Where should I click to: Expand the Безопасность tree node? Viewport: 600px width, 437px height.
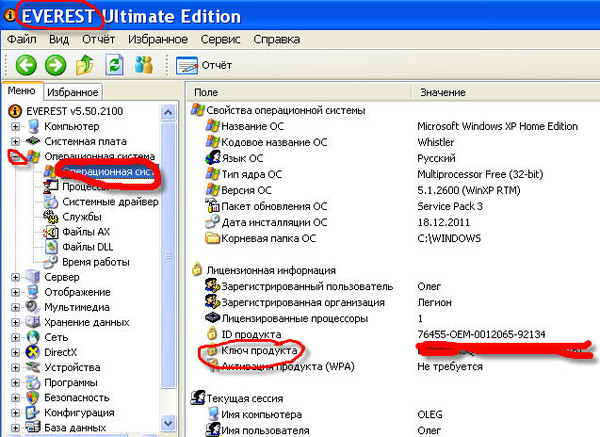(x=15, y=398)
